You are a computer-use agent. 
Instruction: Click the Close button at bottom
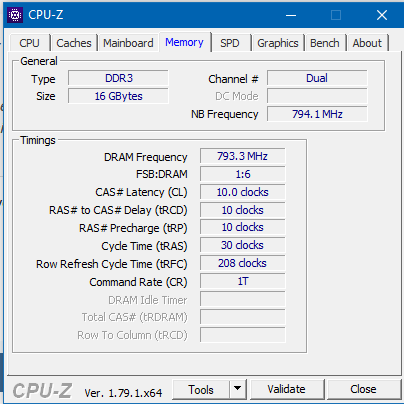(363, 389)
